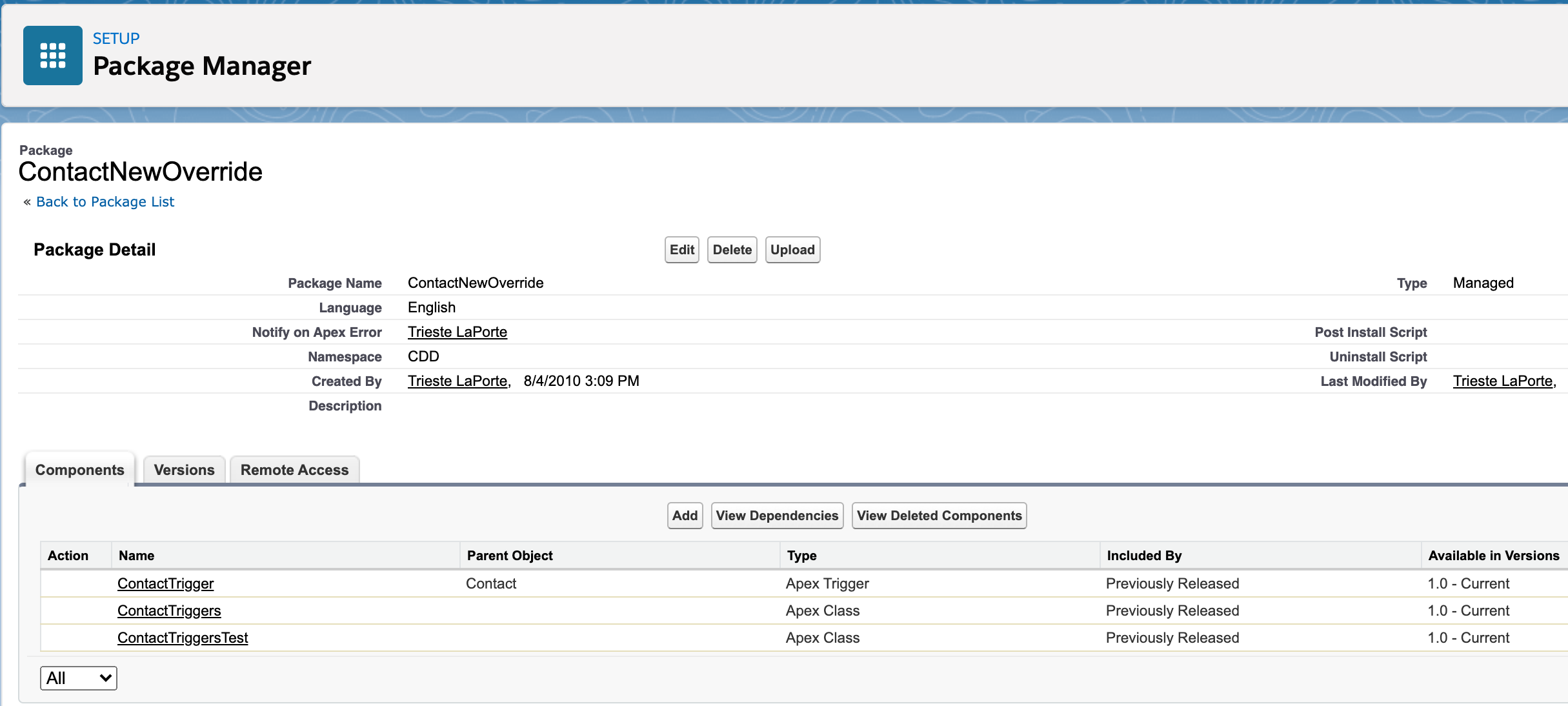Go back to Package List
This screenshot has height=706, width=1568.
[x=105, y=202]
